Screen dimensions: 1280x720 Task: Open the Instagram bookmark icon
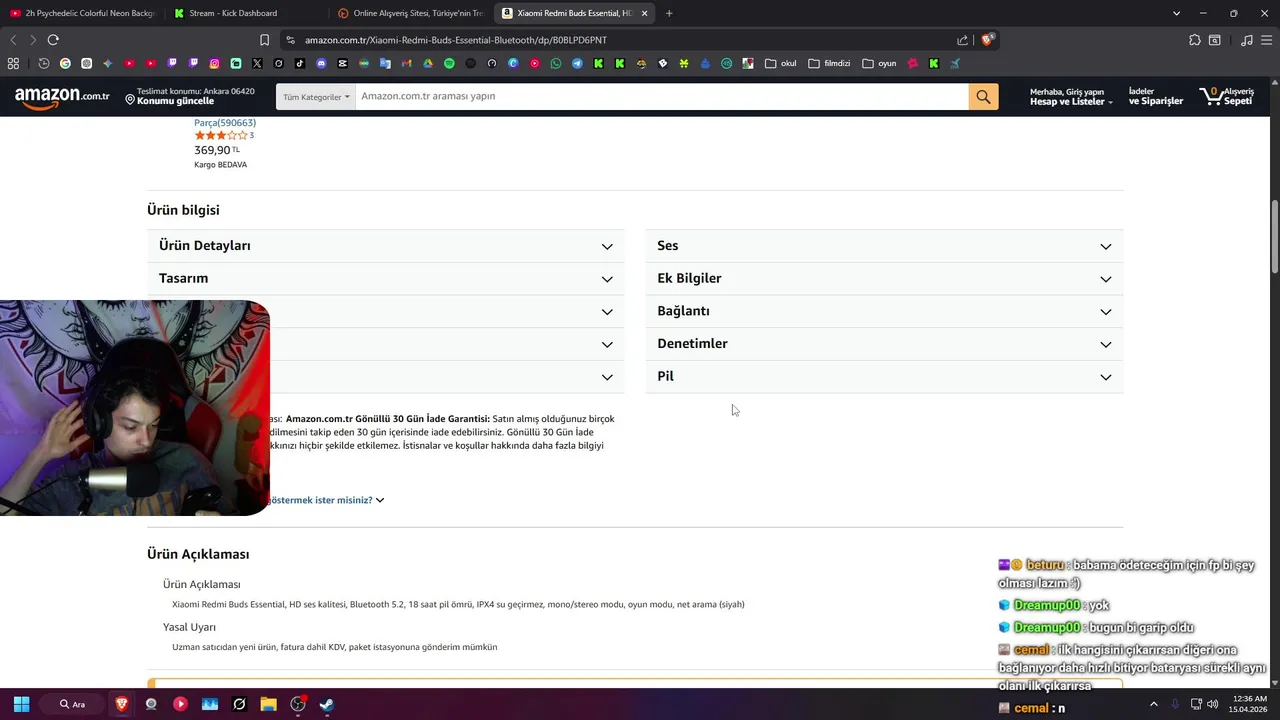coord(214,63)
